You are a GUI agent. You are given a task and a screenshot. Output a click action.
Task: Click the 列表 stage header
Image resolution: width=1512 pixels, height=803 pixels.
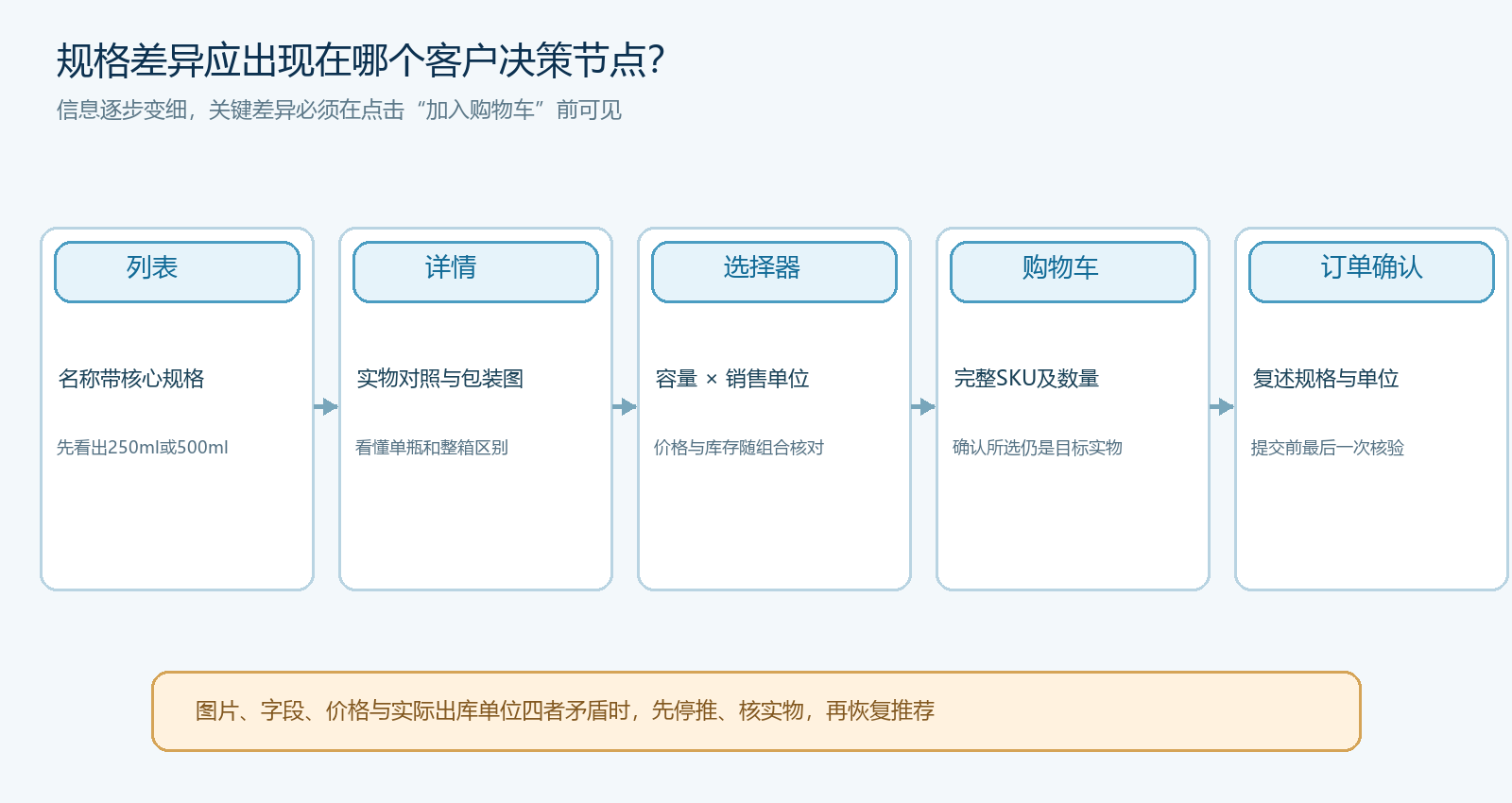[177, 272]
